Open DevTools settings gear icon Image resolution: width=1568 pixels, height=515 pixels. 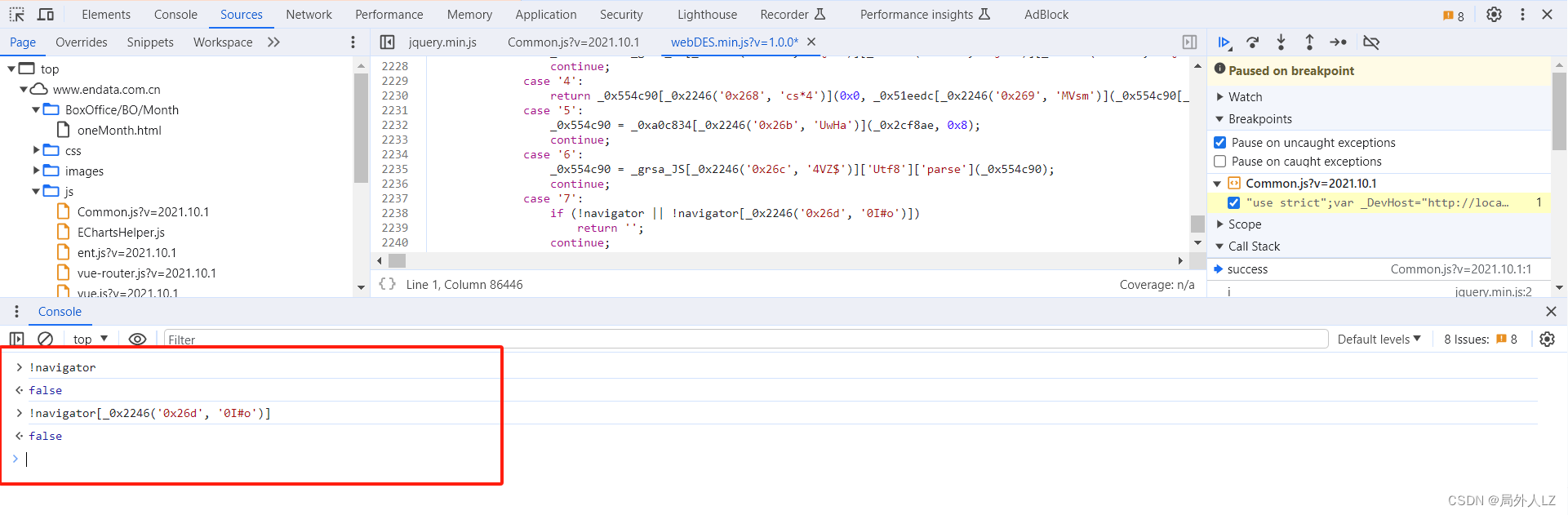1494,15
